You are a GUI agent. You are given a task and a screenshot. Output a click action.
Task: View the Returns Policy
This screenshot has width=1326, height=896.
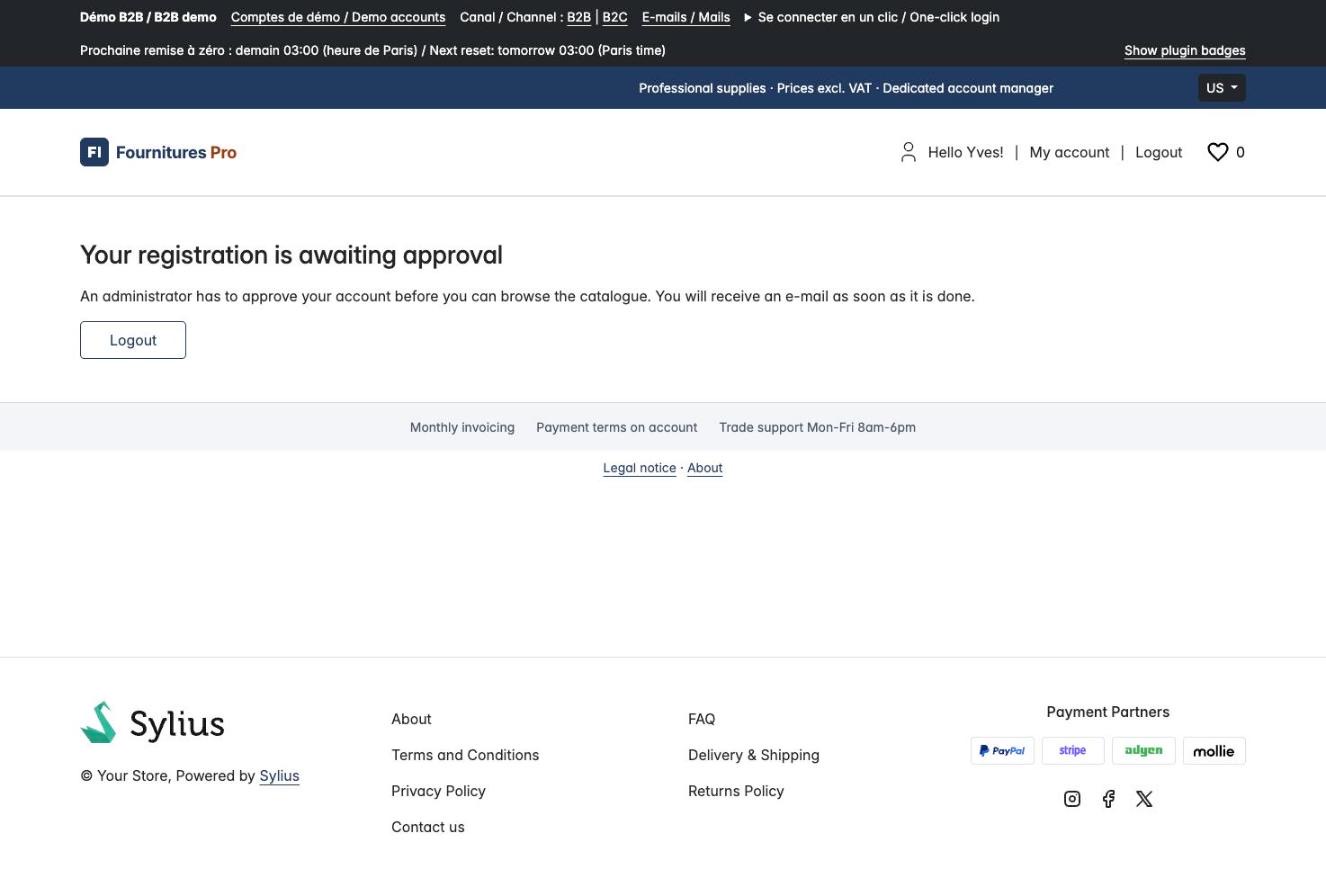pos(736,791)
